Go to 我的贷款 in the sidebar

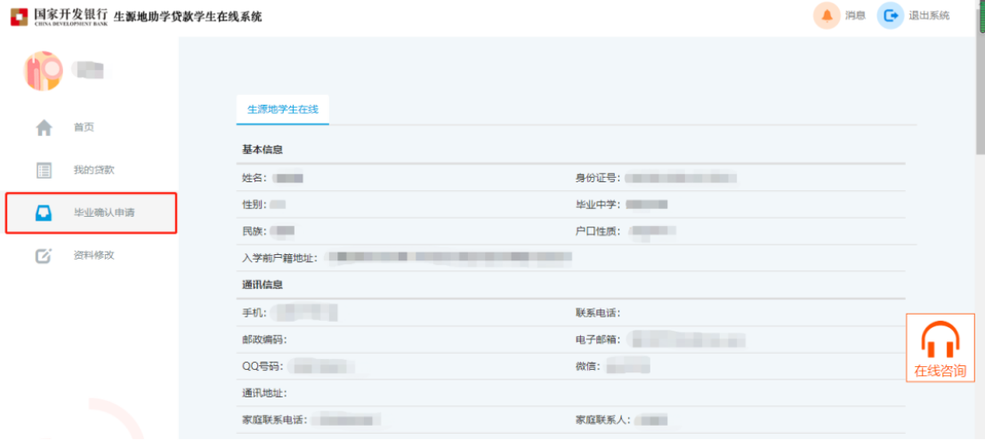94,170
